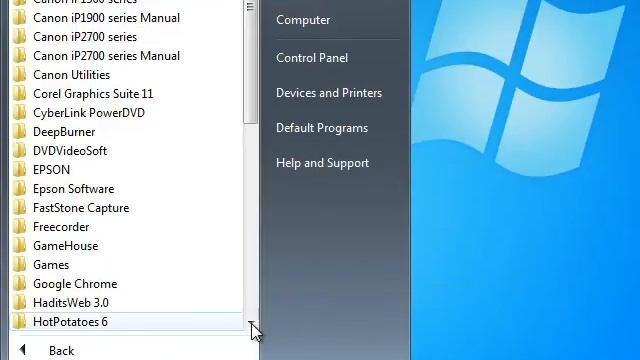Select folder icon beside Canon iP2700 series Manual
The height and width of the screenshot is (360, 640).
point(19,56)
